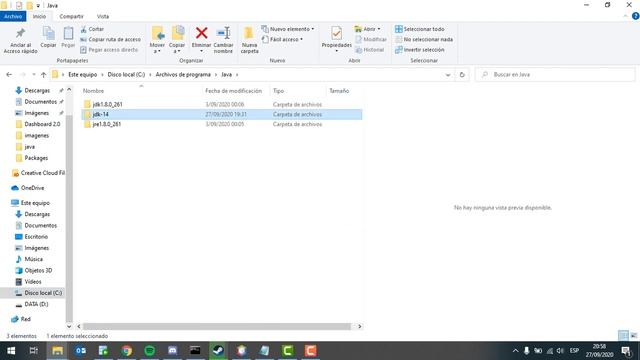Viewport: 640px width, 360px height.
Task: Open the Nuevo elemento dropdown
Action: (288, 29)
